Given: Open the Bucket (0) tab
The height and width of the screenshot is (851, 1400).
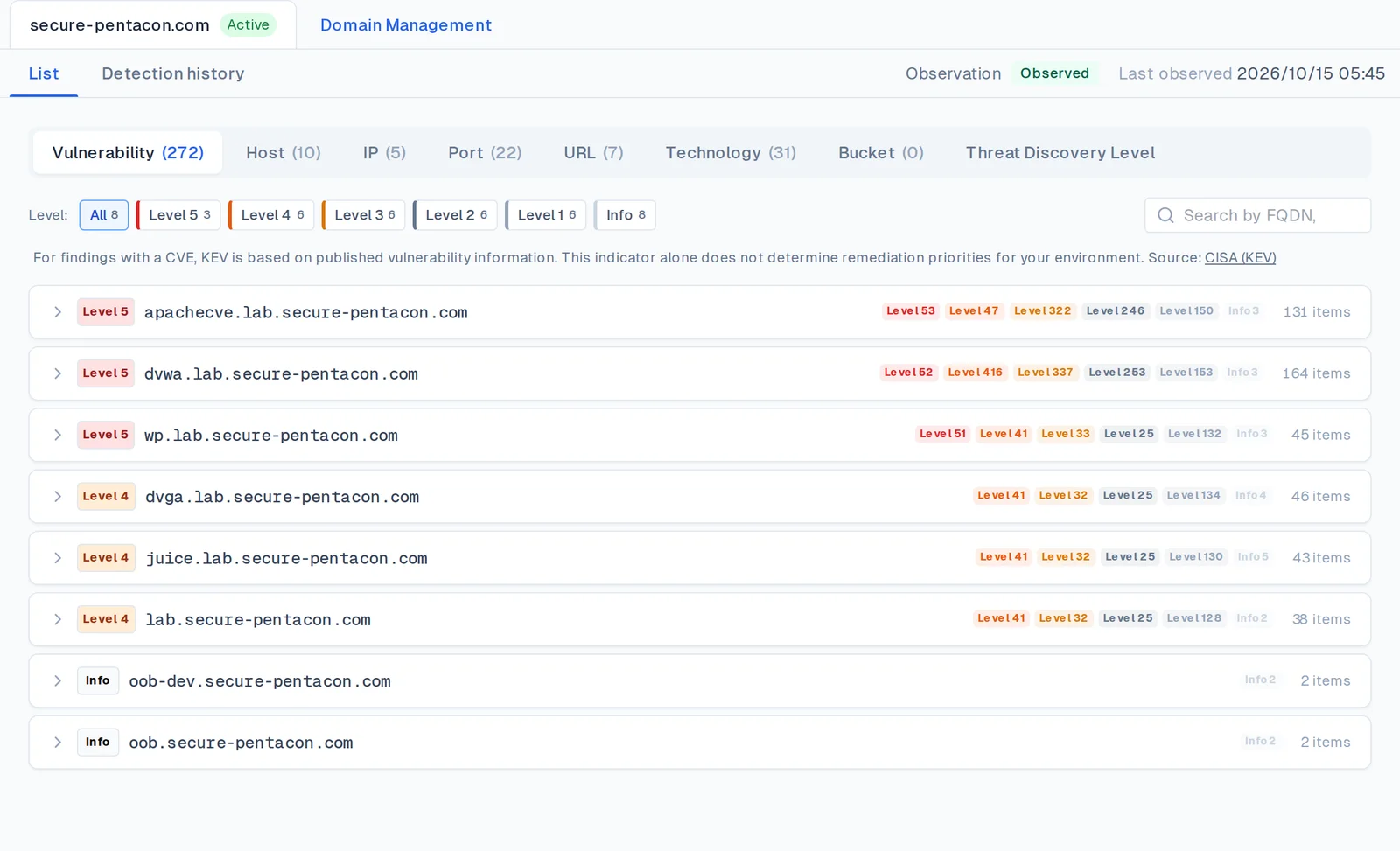Looking at the screenshot, I should click(881, 152).
